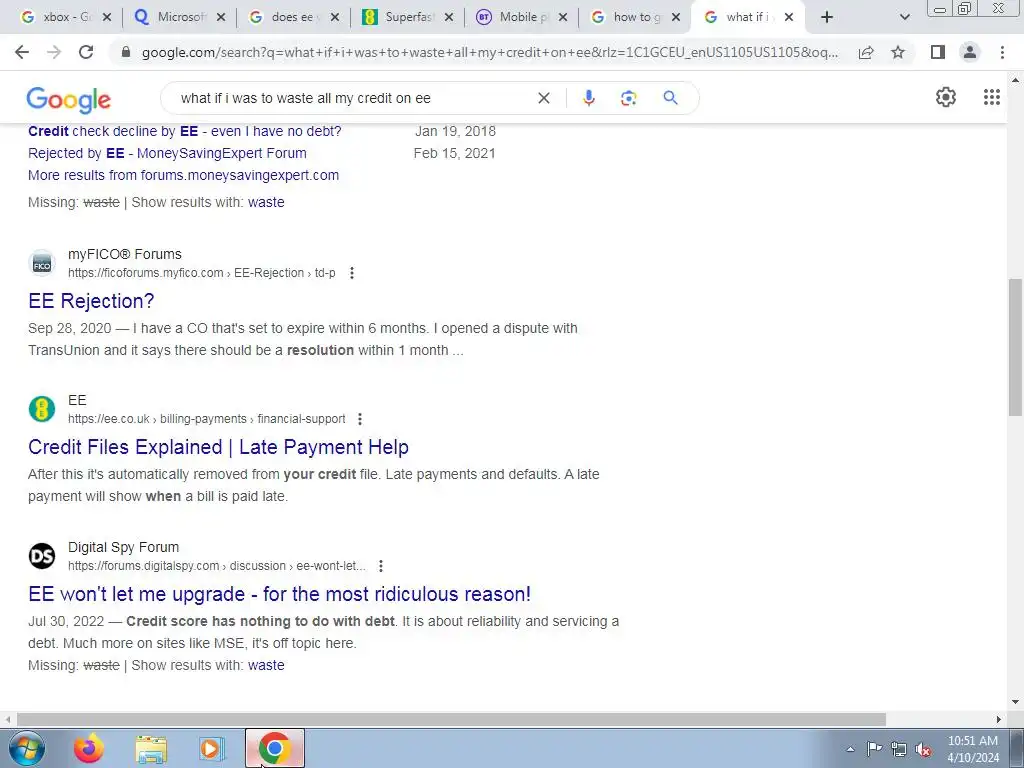The width and height of the screenshot is (1024, 768).
Task: Open the media player taskbar icon
Action: [x=212, y=748]
